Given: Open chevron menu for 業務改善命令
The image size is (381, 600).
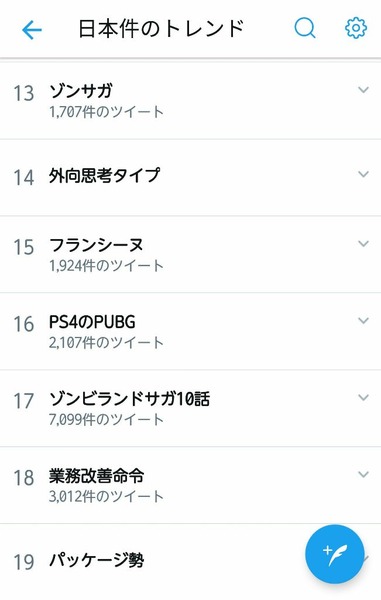Looking at the screenshot, I should [363, 474].
